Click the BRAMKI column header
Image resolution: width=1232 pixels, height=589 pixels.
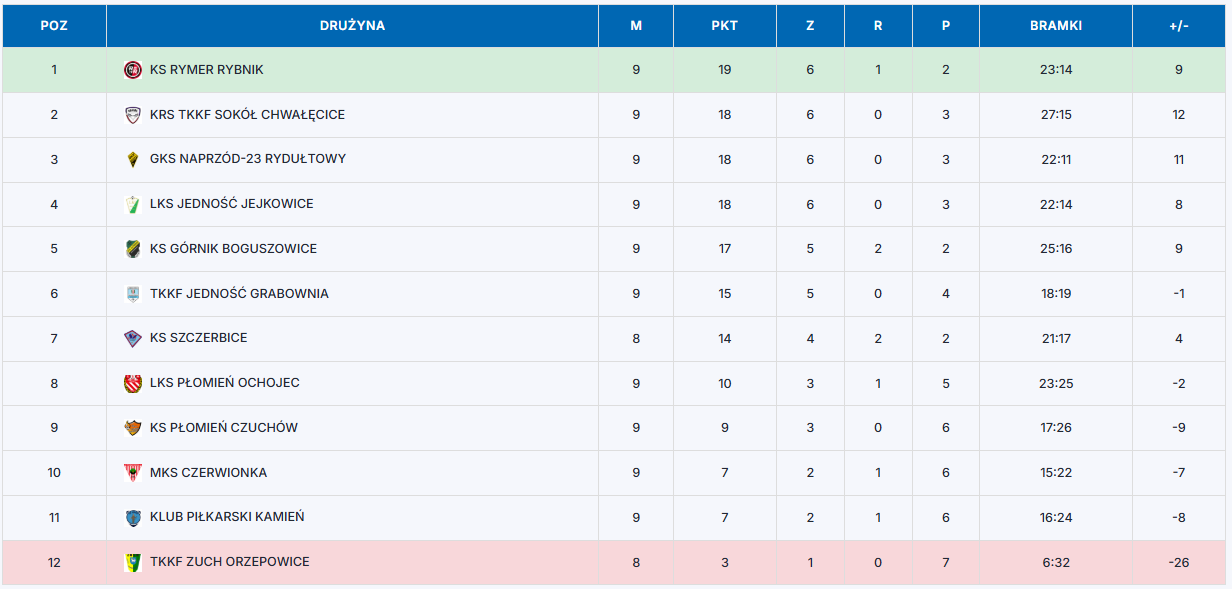pyautogui.click(x=1055, y=26)
